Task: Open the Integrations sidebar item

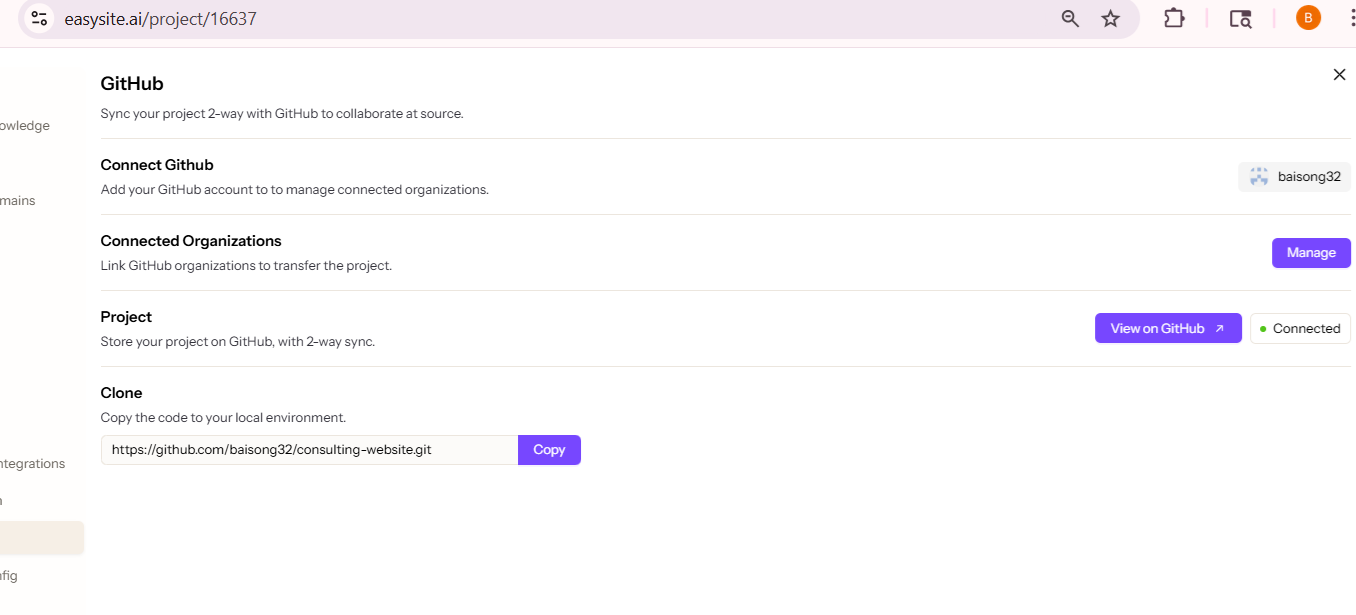Action: pyautogui.click(x=32, y=464)
